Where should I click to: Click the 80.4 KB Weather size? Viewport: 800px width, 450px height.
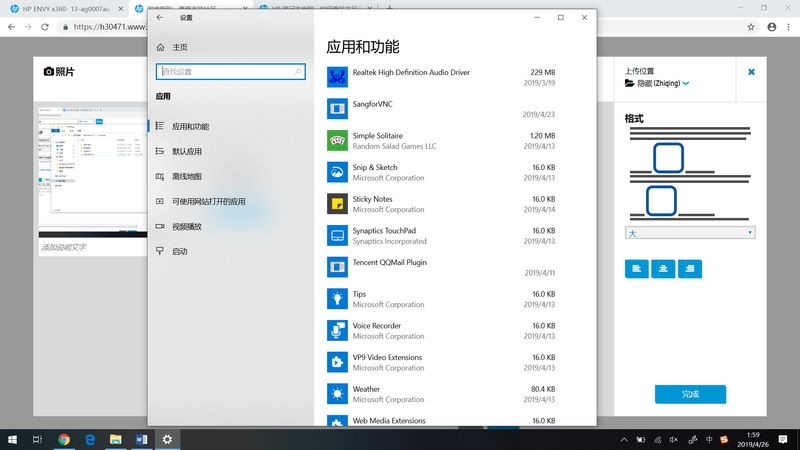(543, 389)
